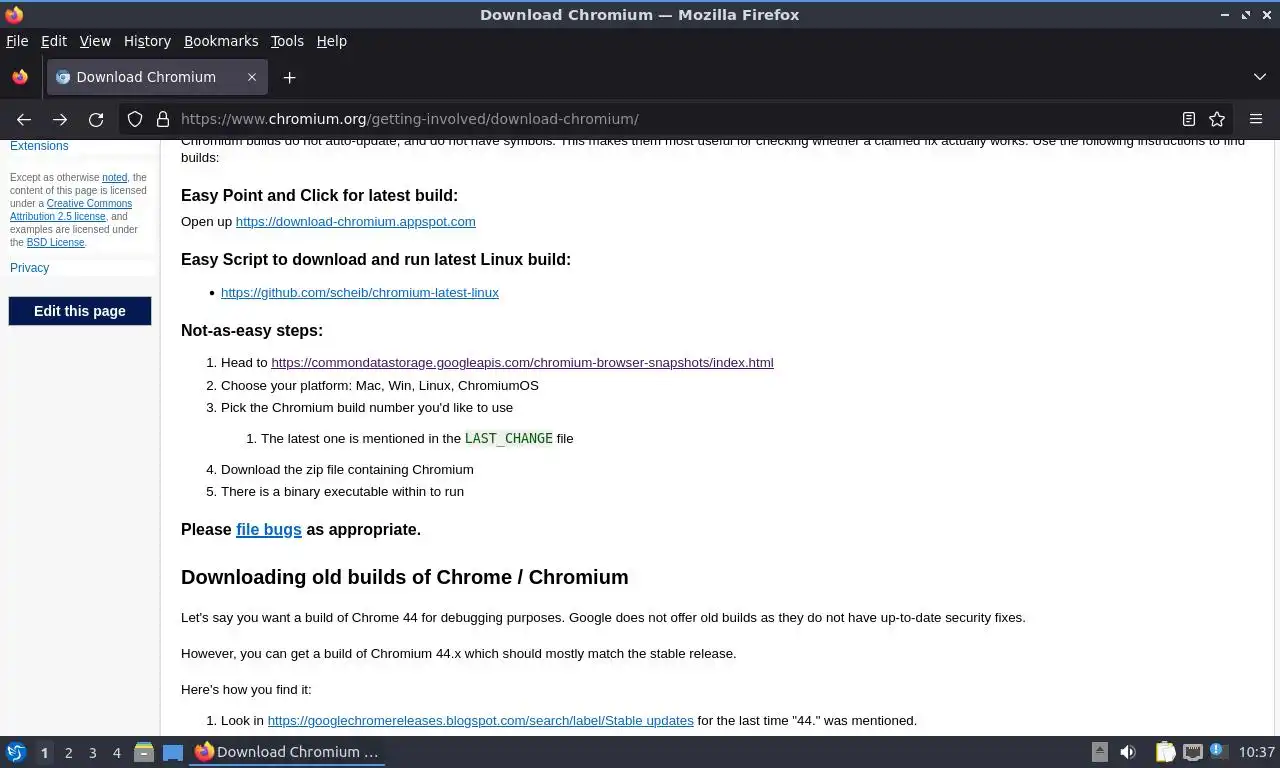Open clipboard manager tray icon
Image resolution: width=1280 pixels, height=768 pixels.
click(x=1165, y=752)
